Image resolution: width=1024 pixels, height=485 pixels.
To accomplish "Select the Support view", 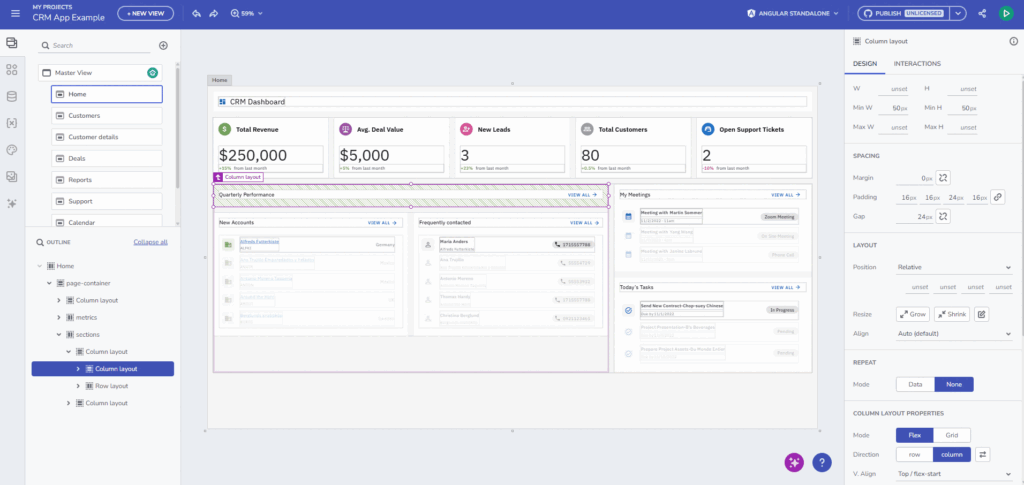I will (x=106, y=201).
